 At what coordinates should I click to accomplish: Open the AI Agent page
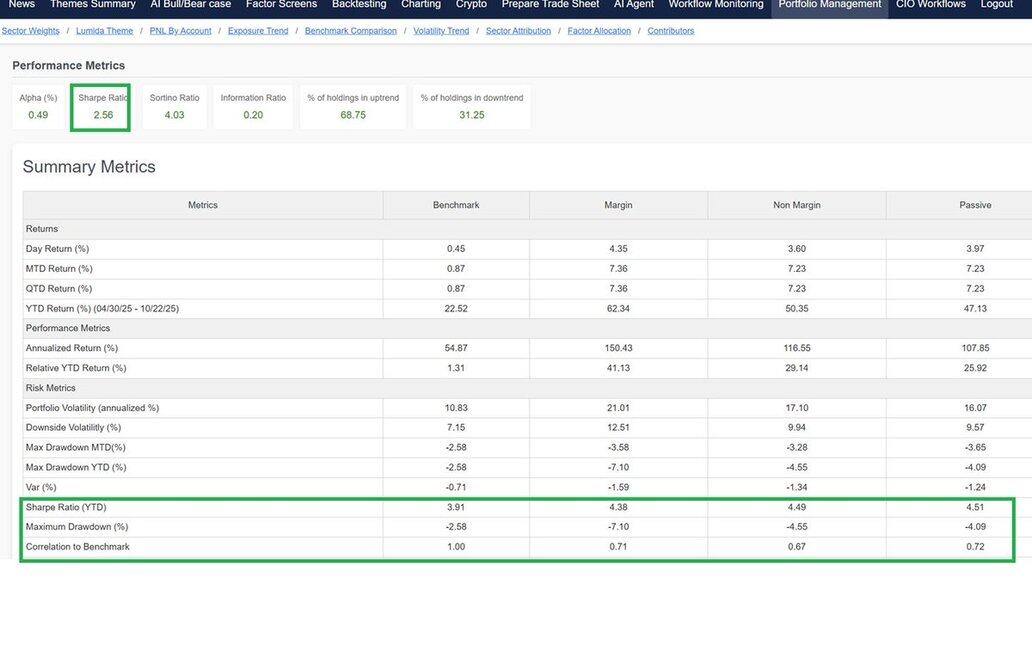[633, 5]
